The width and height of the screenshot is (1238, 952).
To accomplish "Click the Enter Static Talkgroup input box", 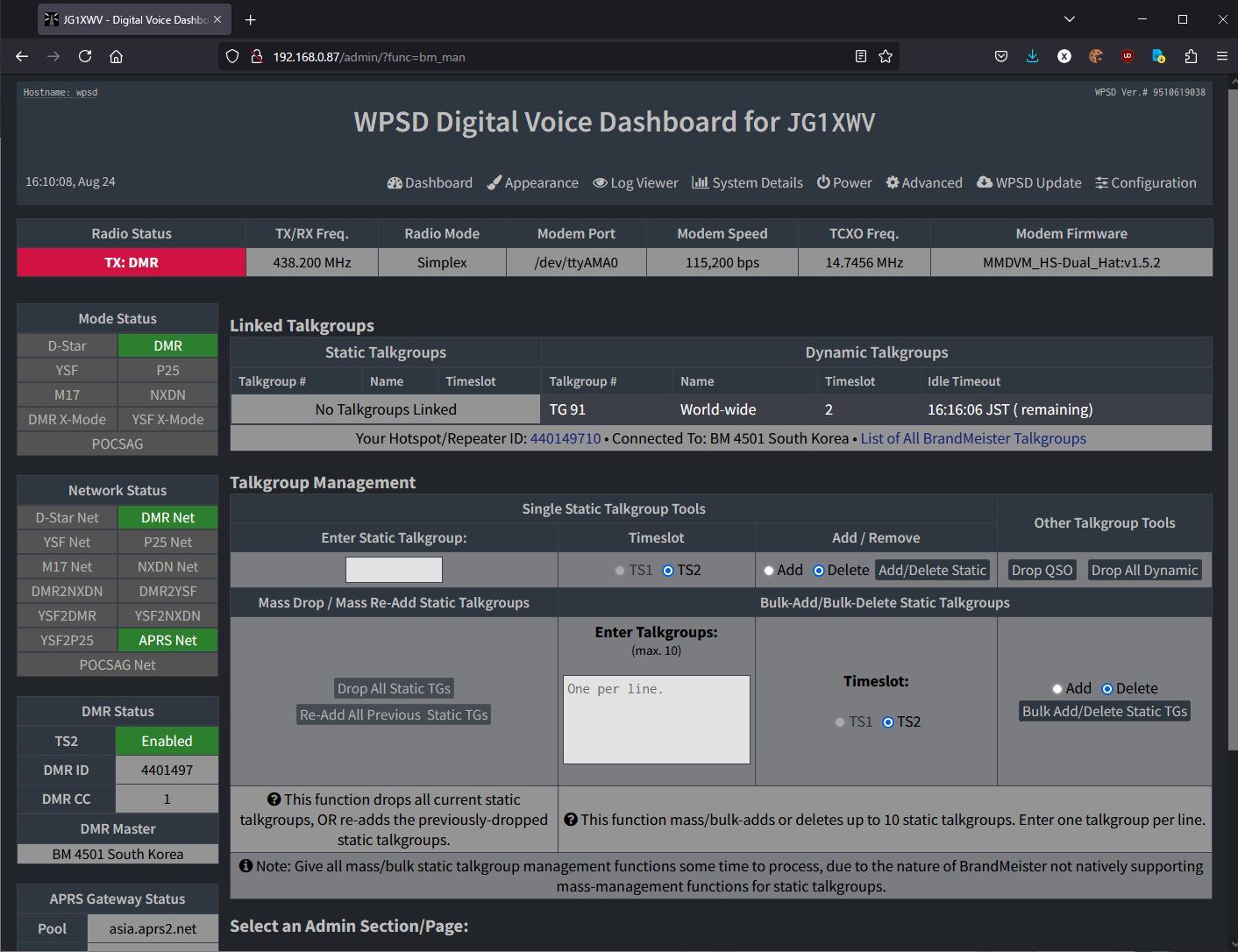I will click(394, 570).
